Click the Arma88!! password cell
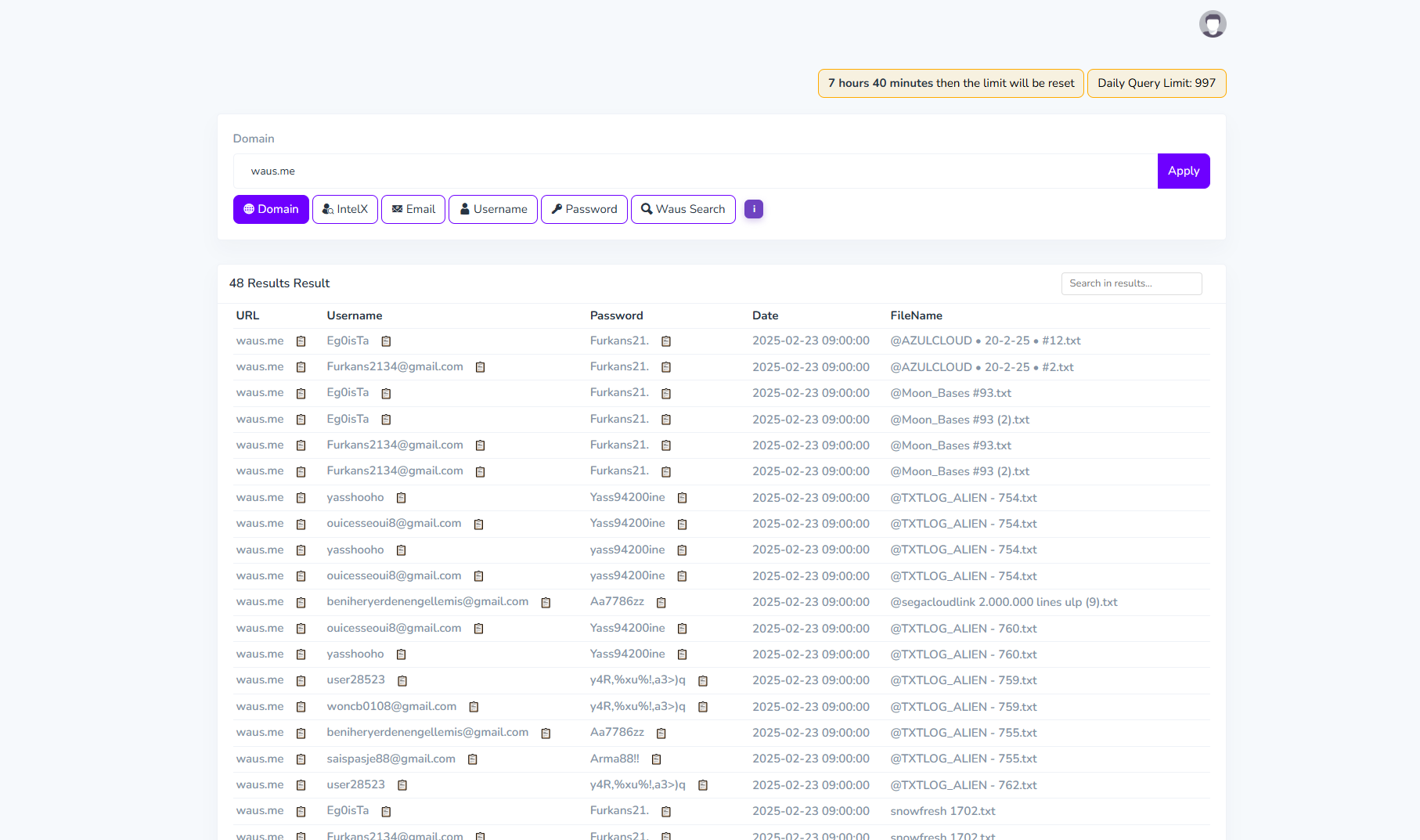 (614, 759)
